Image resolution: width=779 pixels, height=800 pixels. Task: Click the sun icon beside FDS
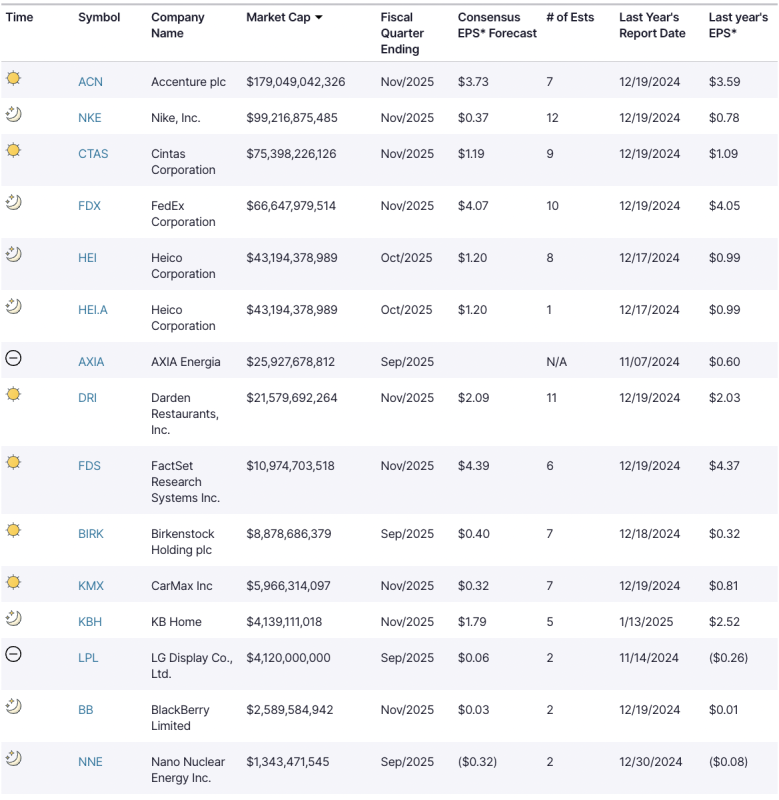point(14,462)
